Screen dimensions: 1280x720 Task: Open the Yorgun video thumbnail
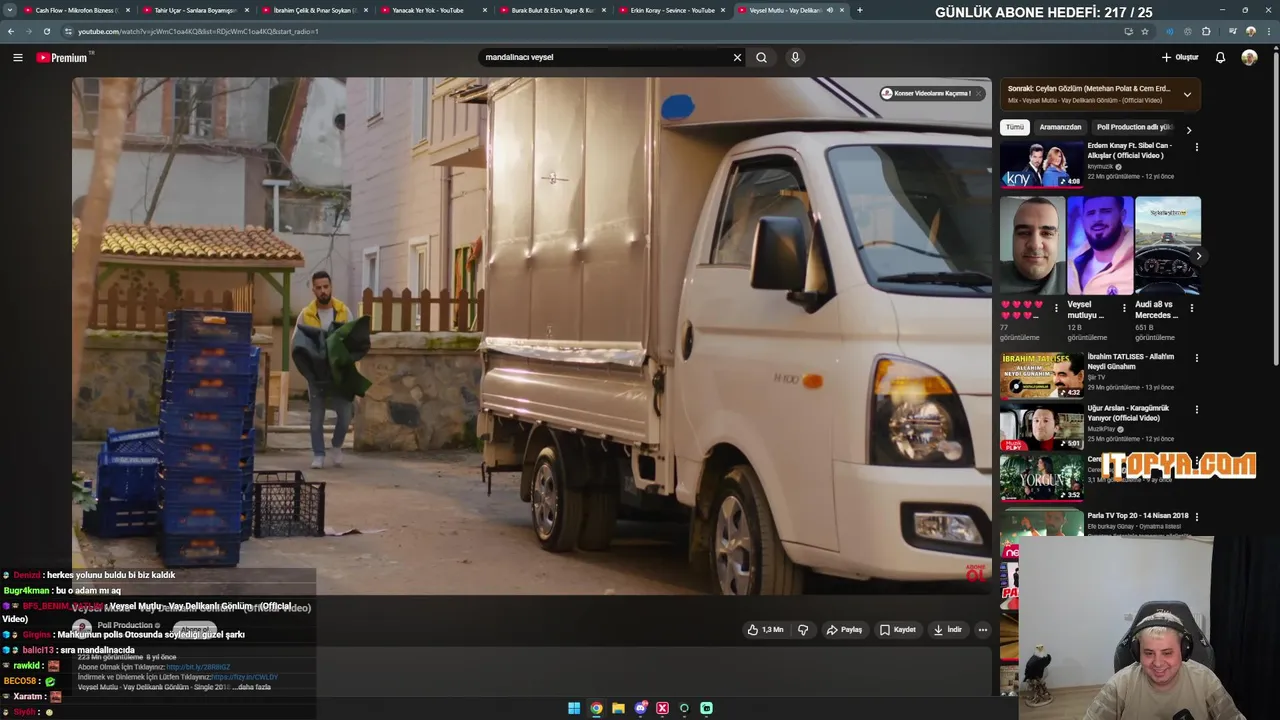[1041, 478]
